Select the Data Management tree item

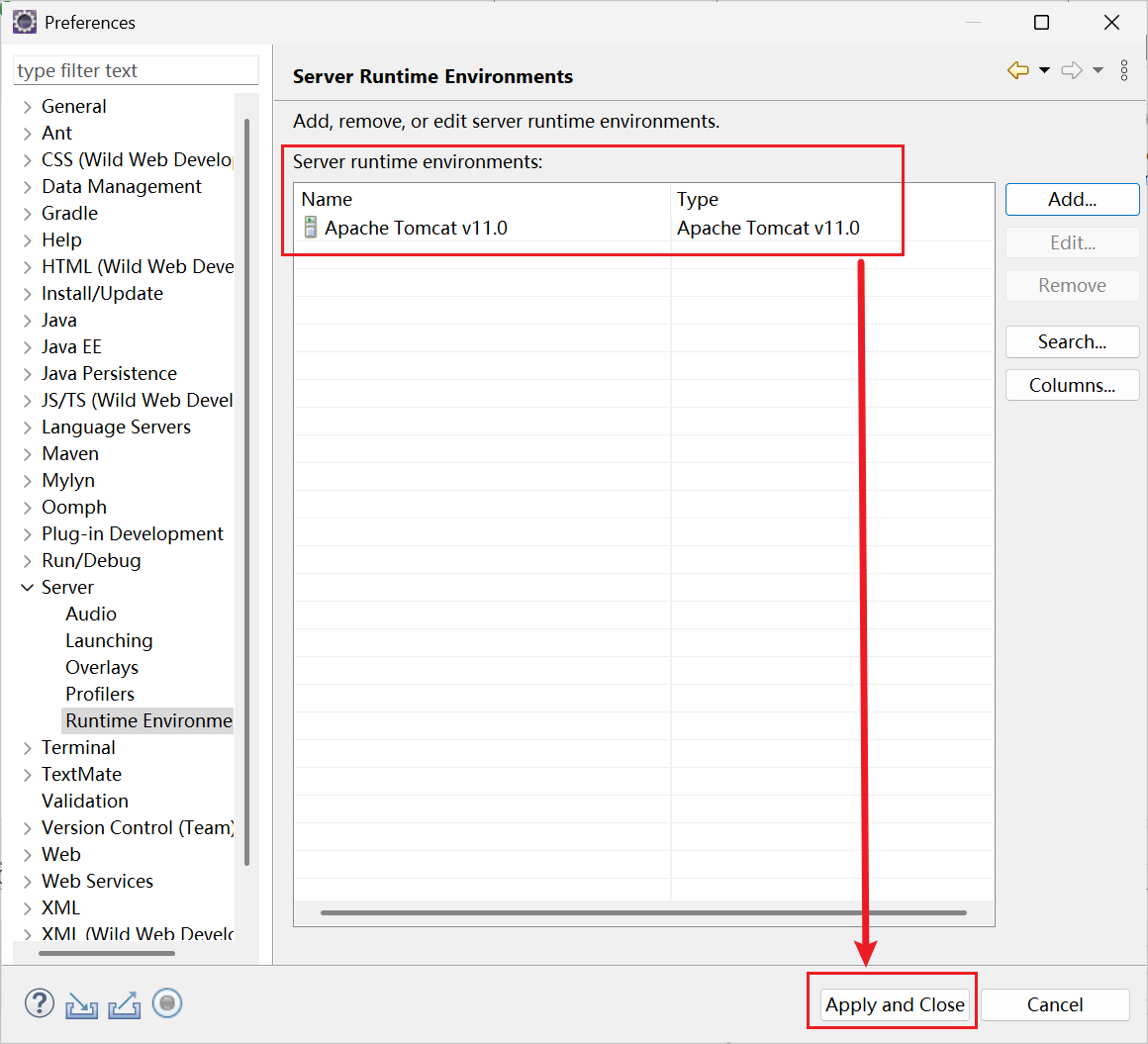(x=122, y=187)
